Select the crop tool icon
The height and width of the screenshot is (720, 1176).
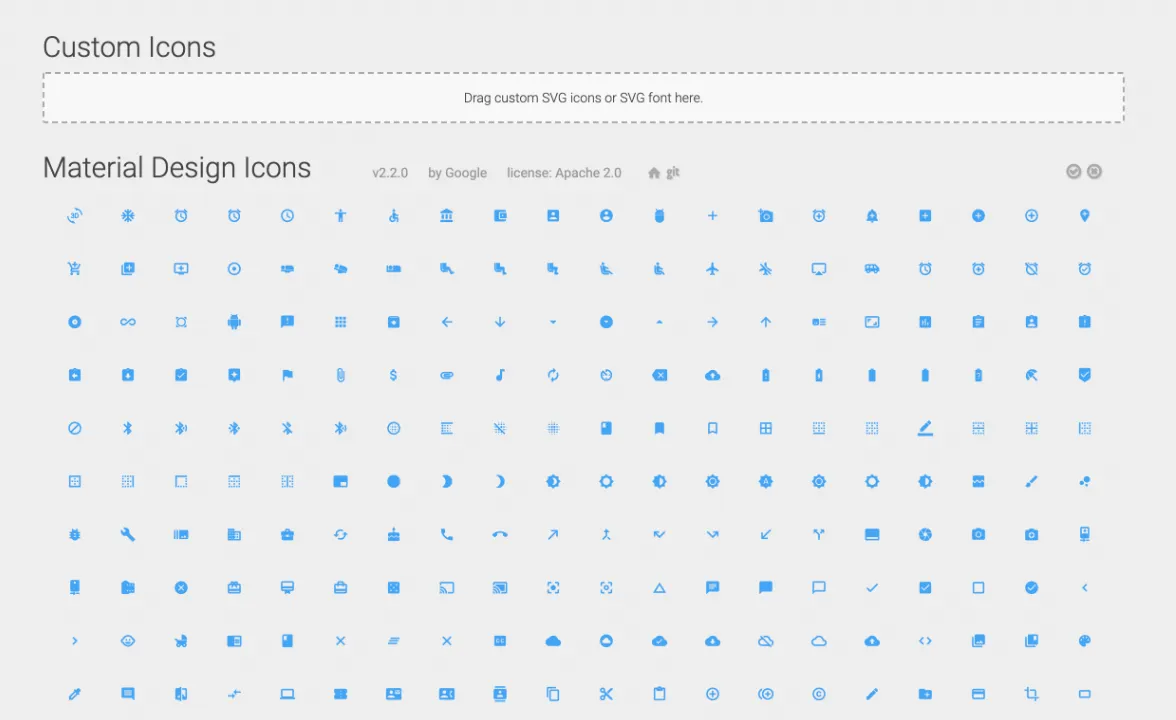tap(1031, 694)
